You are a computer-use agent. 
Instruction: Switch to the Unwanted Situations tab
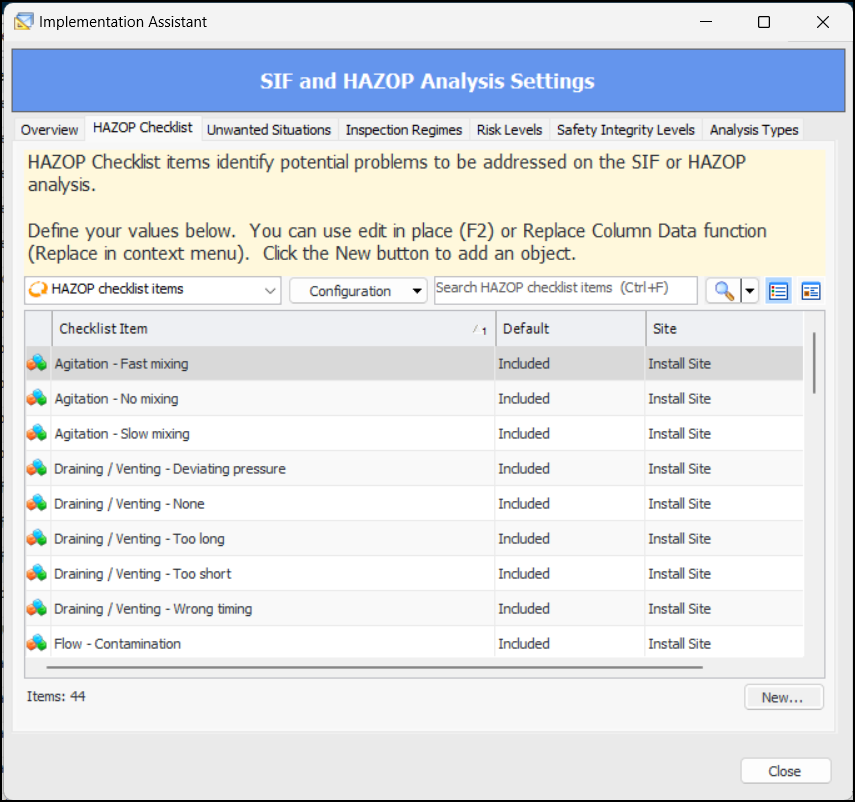pos(268,130)
